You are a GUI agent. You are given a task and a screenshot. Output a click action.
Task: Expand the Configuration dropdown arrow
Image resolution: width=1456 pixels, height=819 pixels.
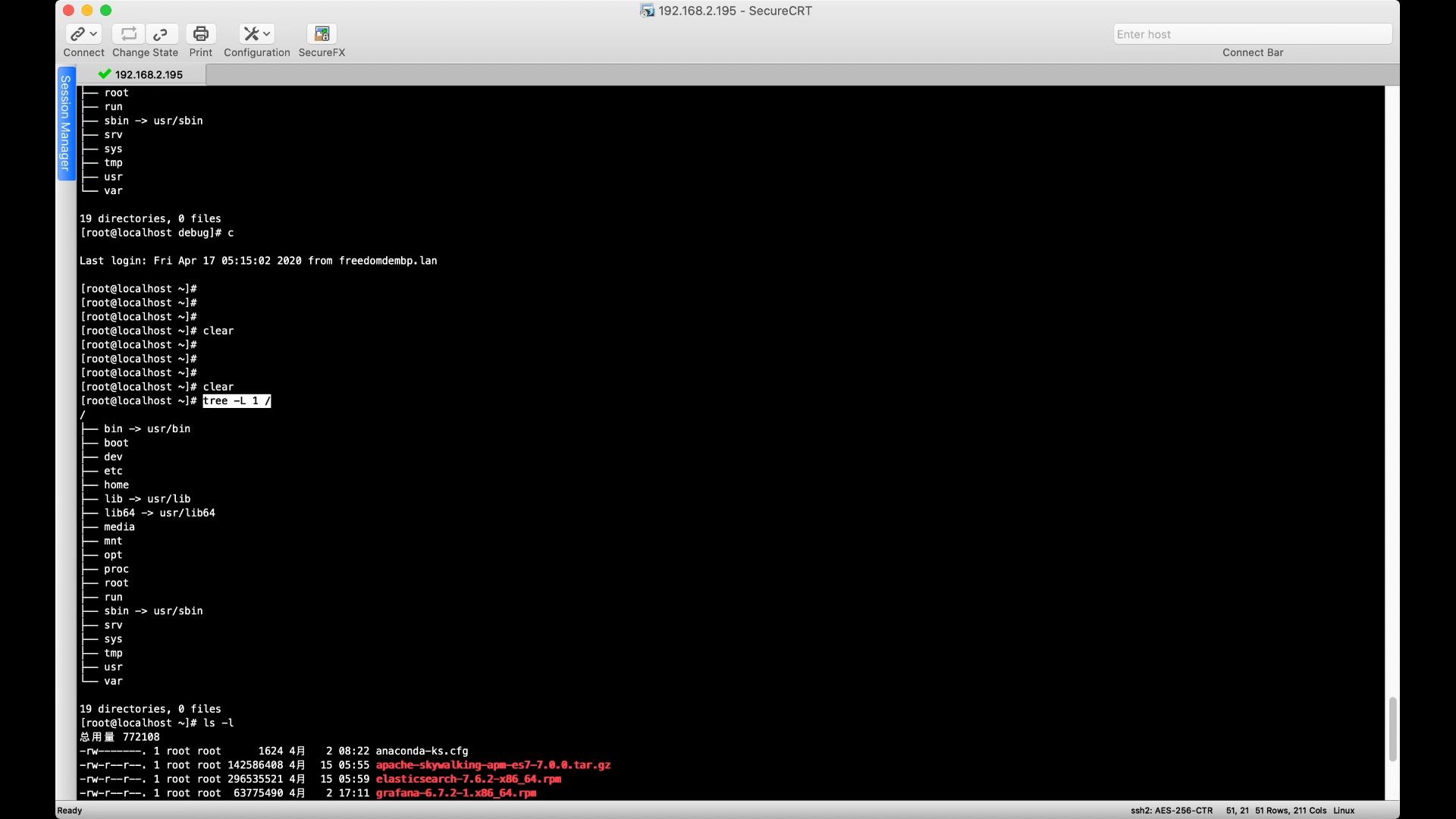point(267,33)
